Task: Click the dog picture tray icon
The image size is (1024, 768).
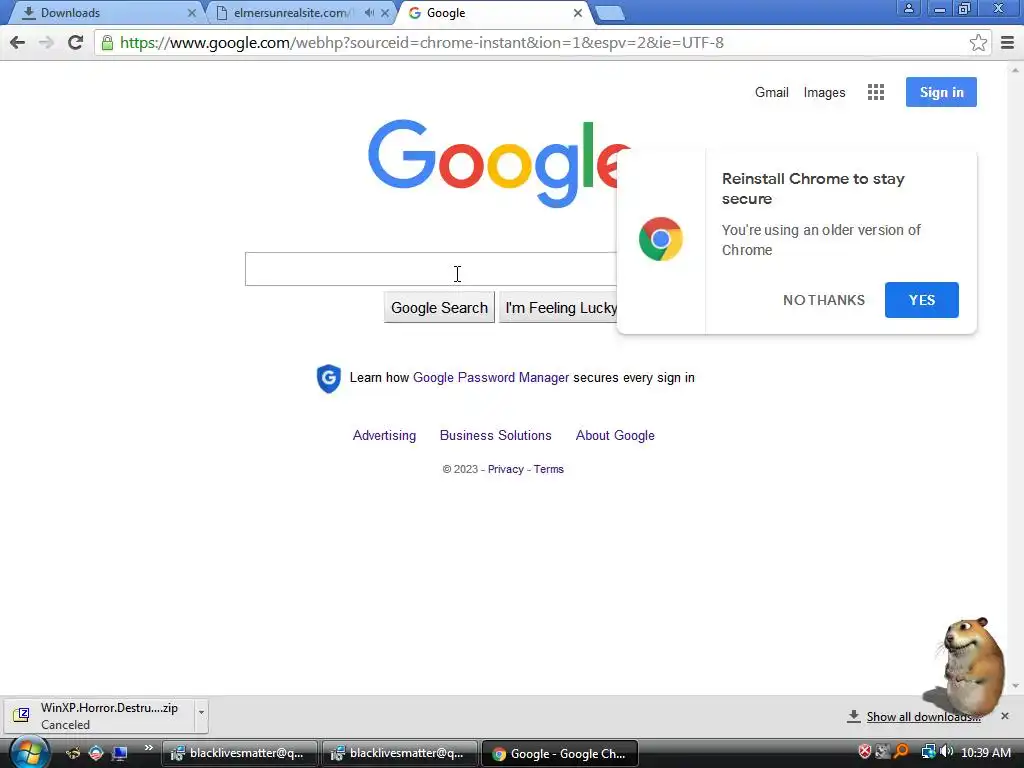Action: tap(883, 752)
